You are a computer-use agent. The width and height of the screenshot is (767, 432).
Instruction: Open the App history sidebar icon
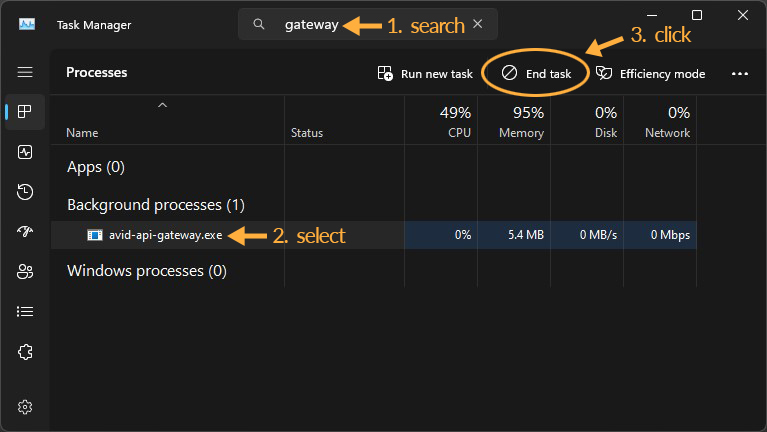(25, 192)
